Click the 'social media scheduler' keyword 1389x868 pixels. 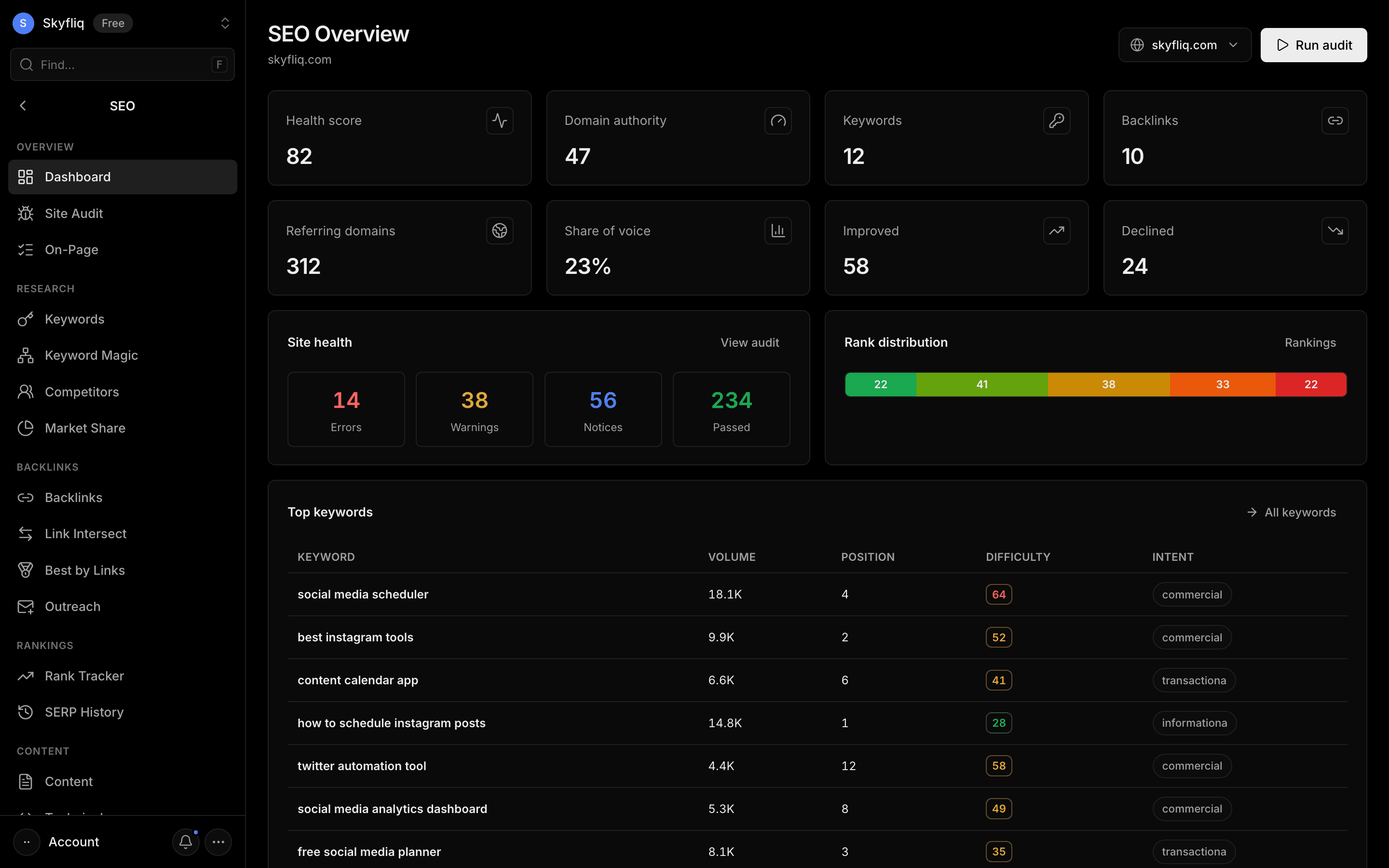[363, 594]
